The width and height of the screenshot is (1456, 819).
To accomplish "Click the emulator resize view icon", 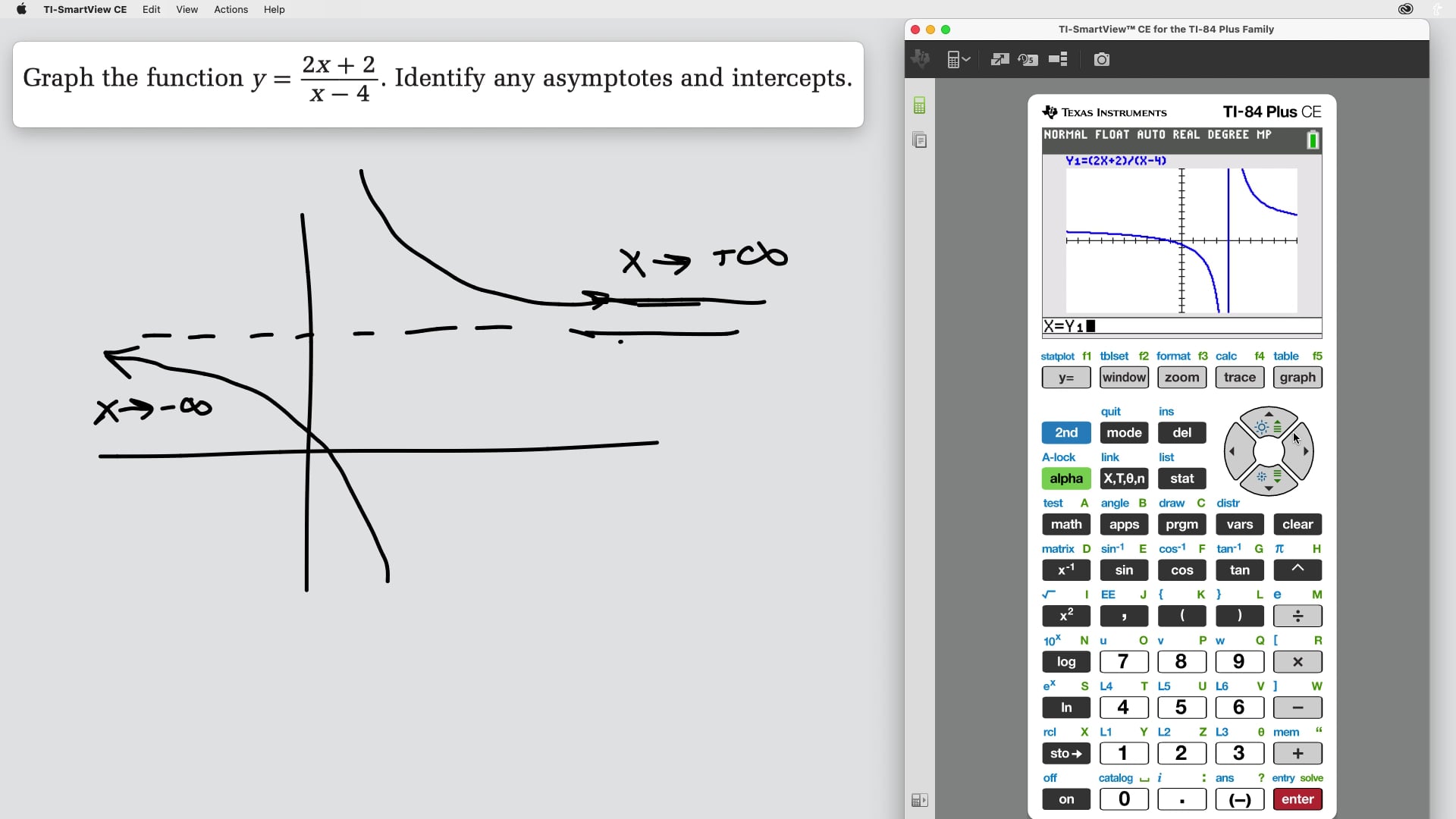I will [999, 59].
